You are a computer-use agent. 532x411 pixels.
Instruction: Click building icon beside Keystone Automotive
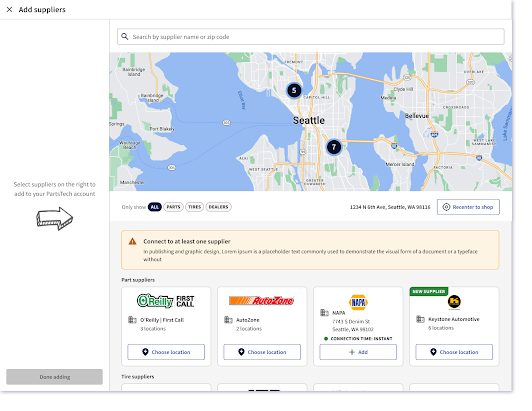[420, 319]
